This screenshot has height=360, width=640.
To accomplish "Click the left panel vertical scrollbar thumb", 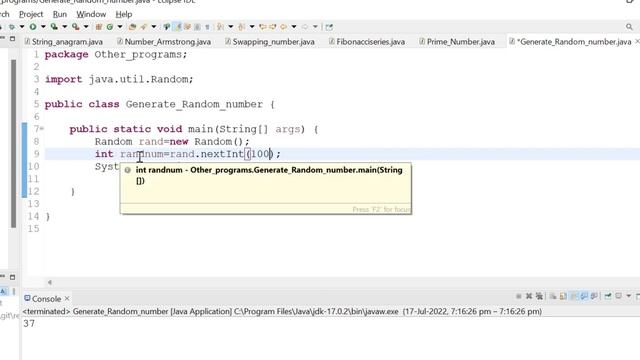I will 13,143.
